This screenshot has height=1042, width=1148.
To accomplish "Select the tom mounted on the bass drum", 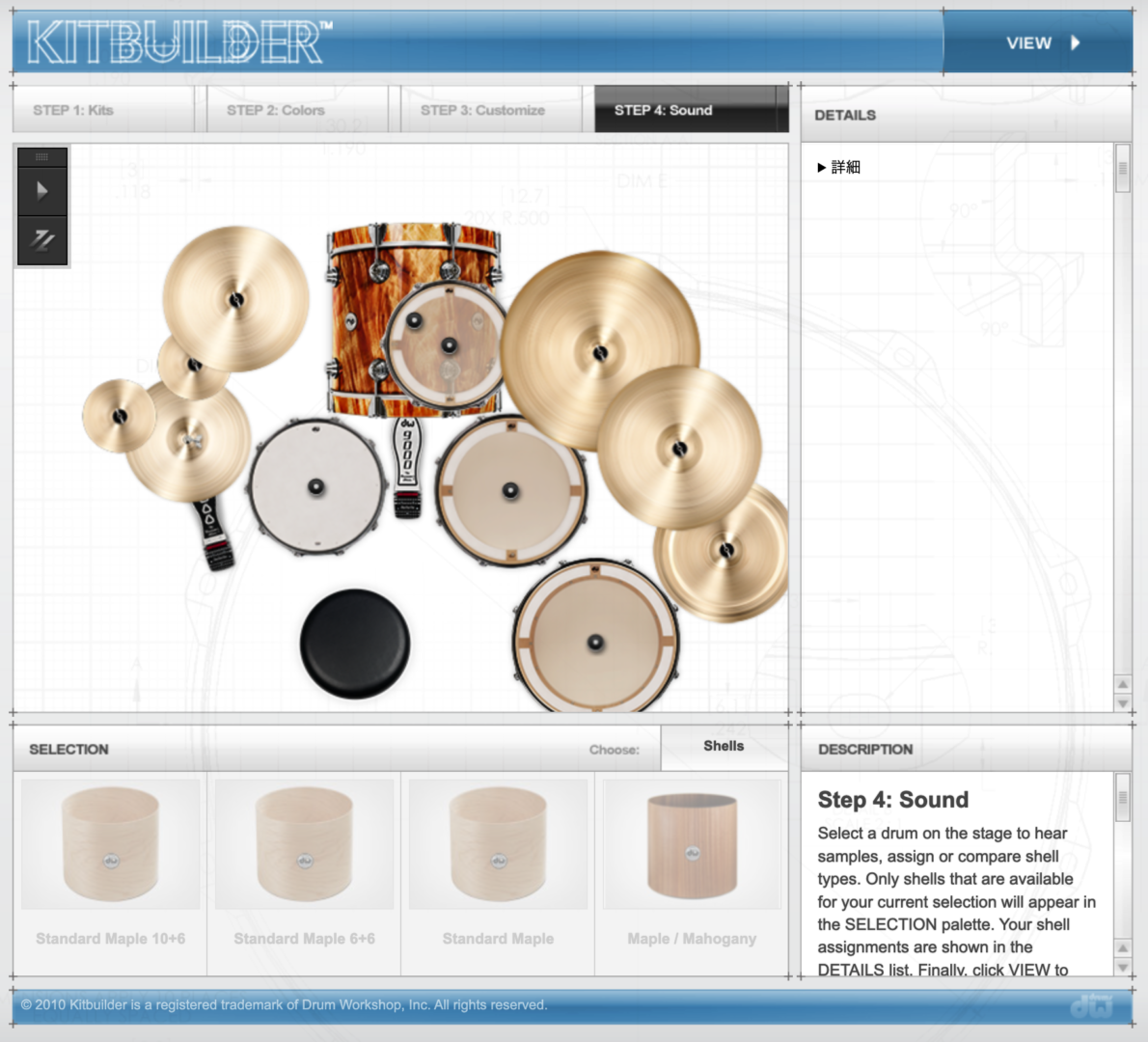I will click(448, 344).
